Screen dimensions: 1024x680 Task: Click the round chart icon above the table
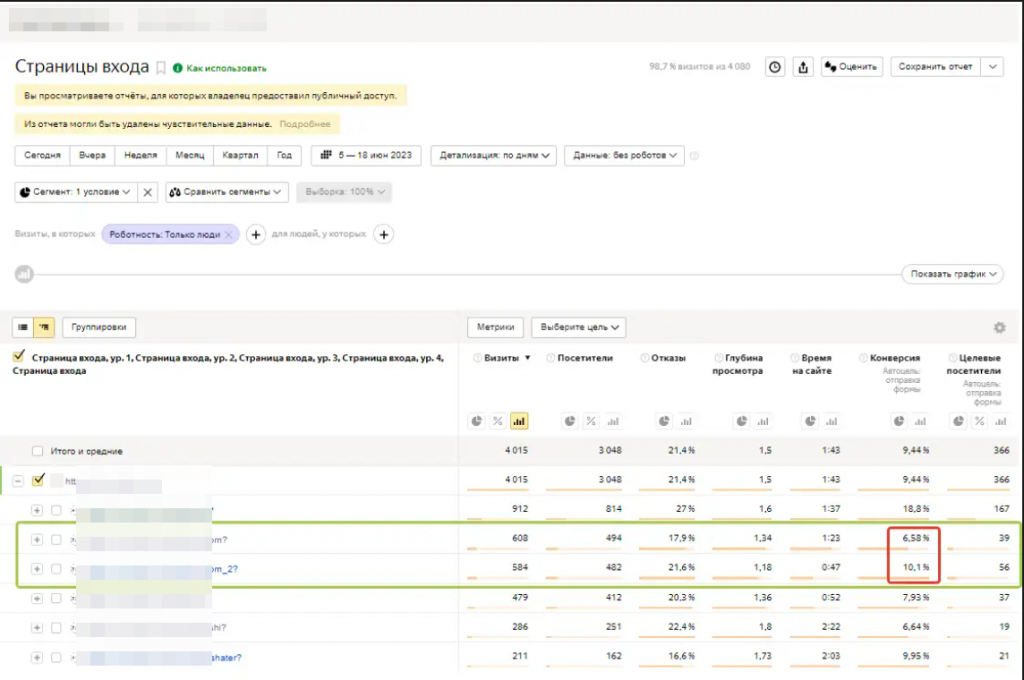coord(24,274)
